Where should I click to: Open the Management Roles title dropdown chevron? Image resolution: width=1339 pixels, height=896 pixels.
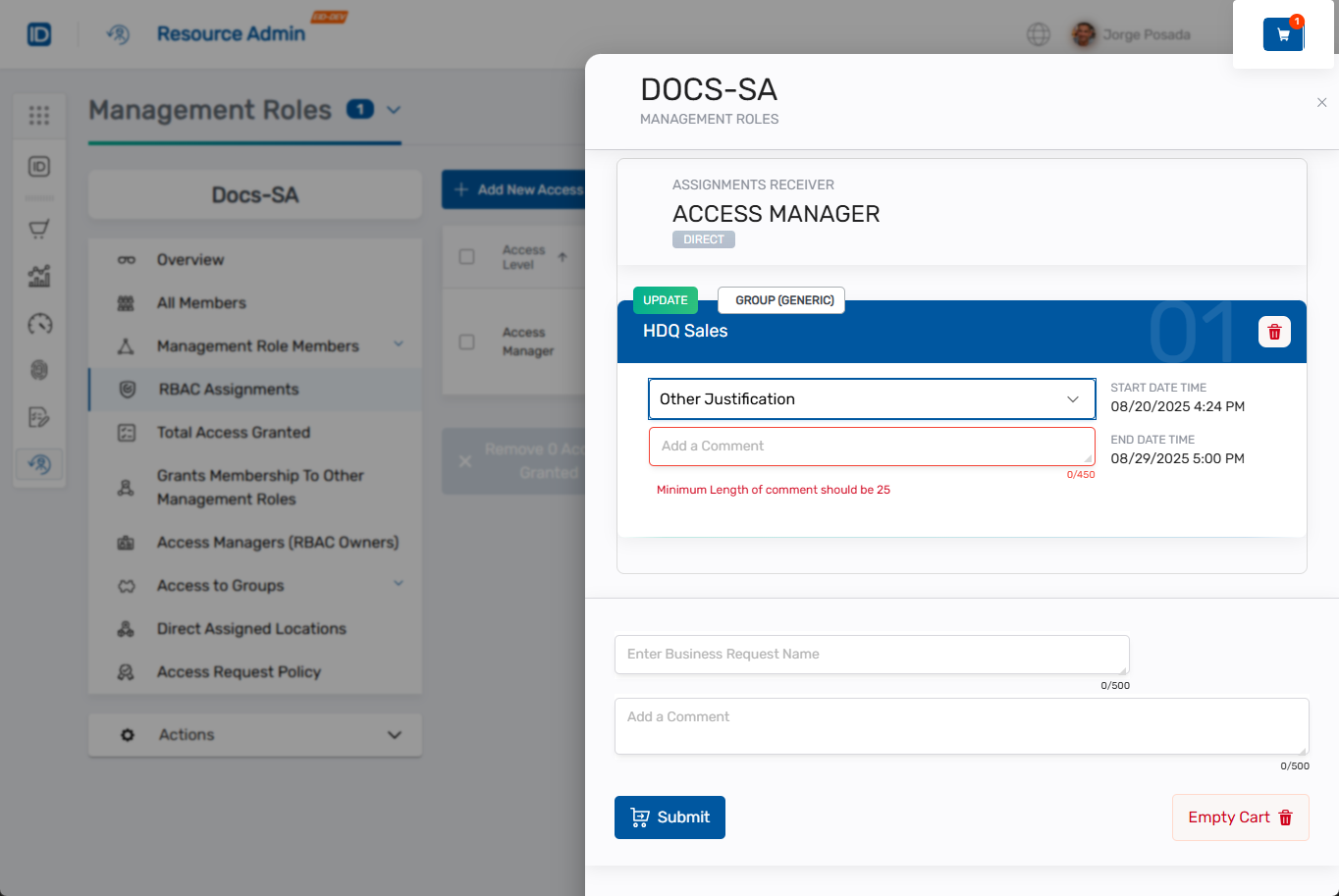[394, 110]
